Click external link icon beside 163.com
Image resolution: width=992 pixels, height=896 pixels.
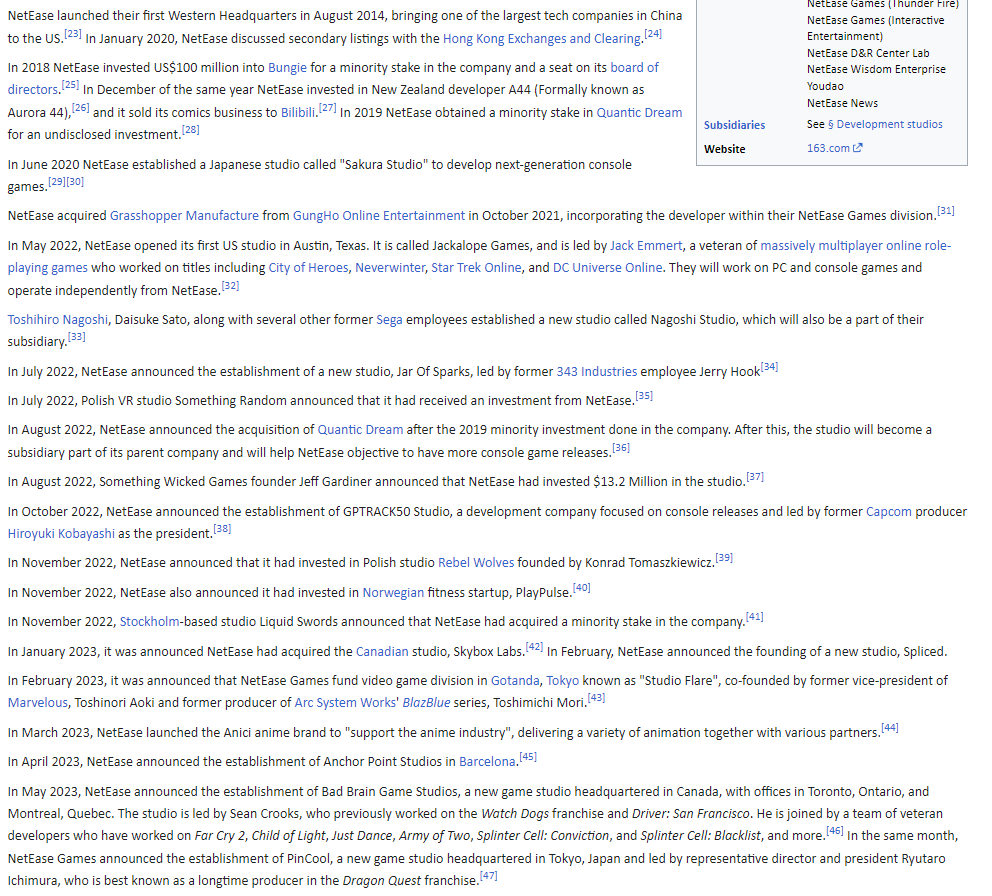click(858, 148)
